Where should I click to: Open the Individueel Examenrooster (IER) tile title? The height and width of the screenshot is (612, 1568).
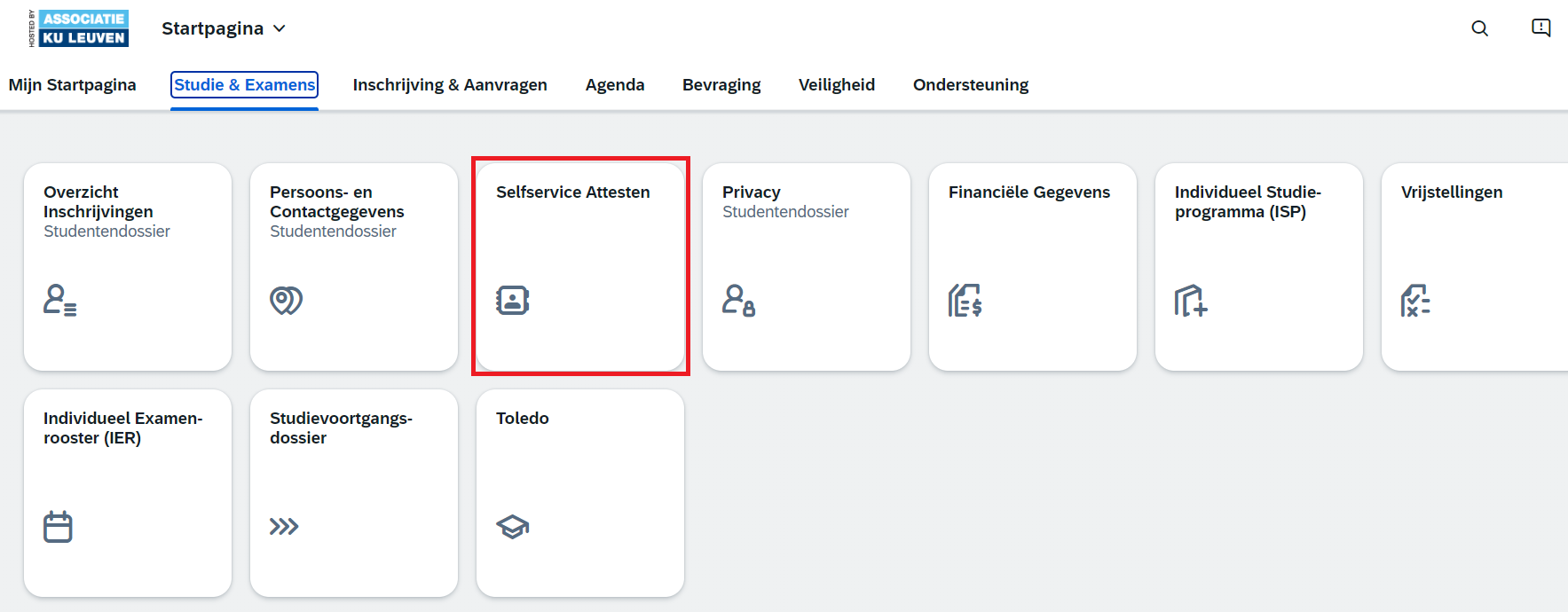click(123, 428)
